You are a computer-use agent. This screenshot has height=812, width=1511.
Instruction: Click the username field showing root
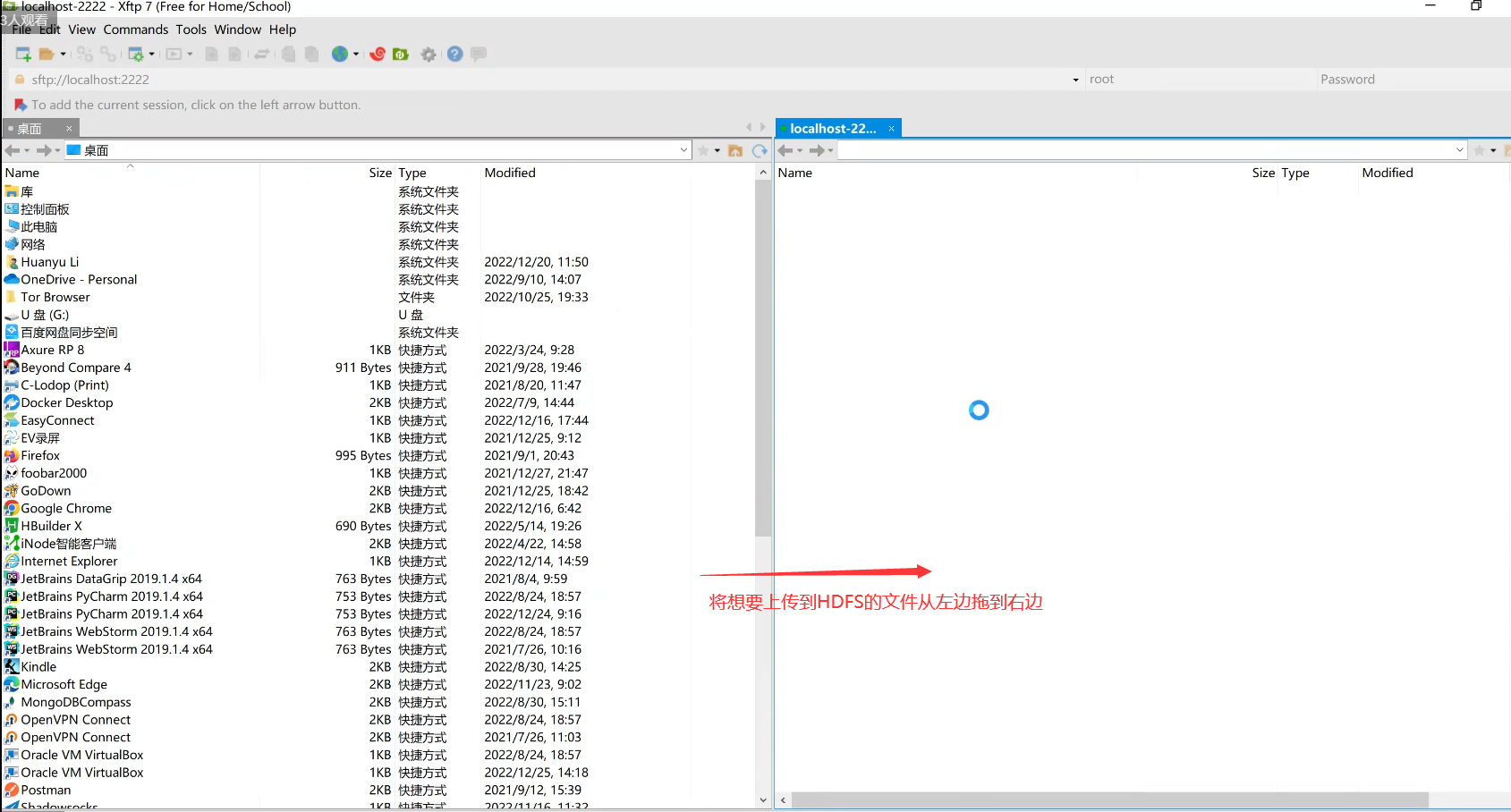coord(1200,80)
